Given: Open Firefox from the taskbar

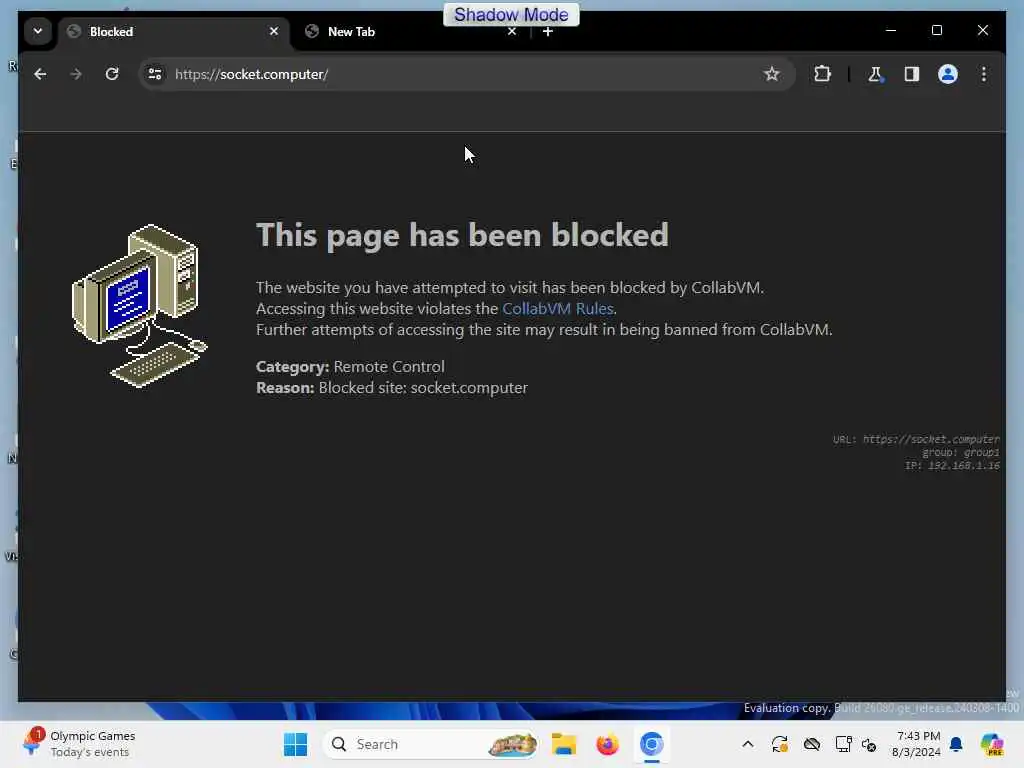Looking at the screenshot, I should point(607,744).
